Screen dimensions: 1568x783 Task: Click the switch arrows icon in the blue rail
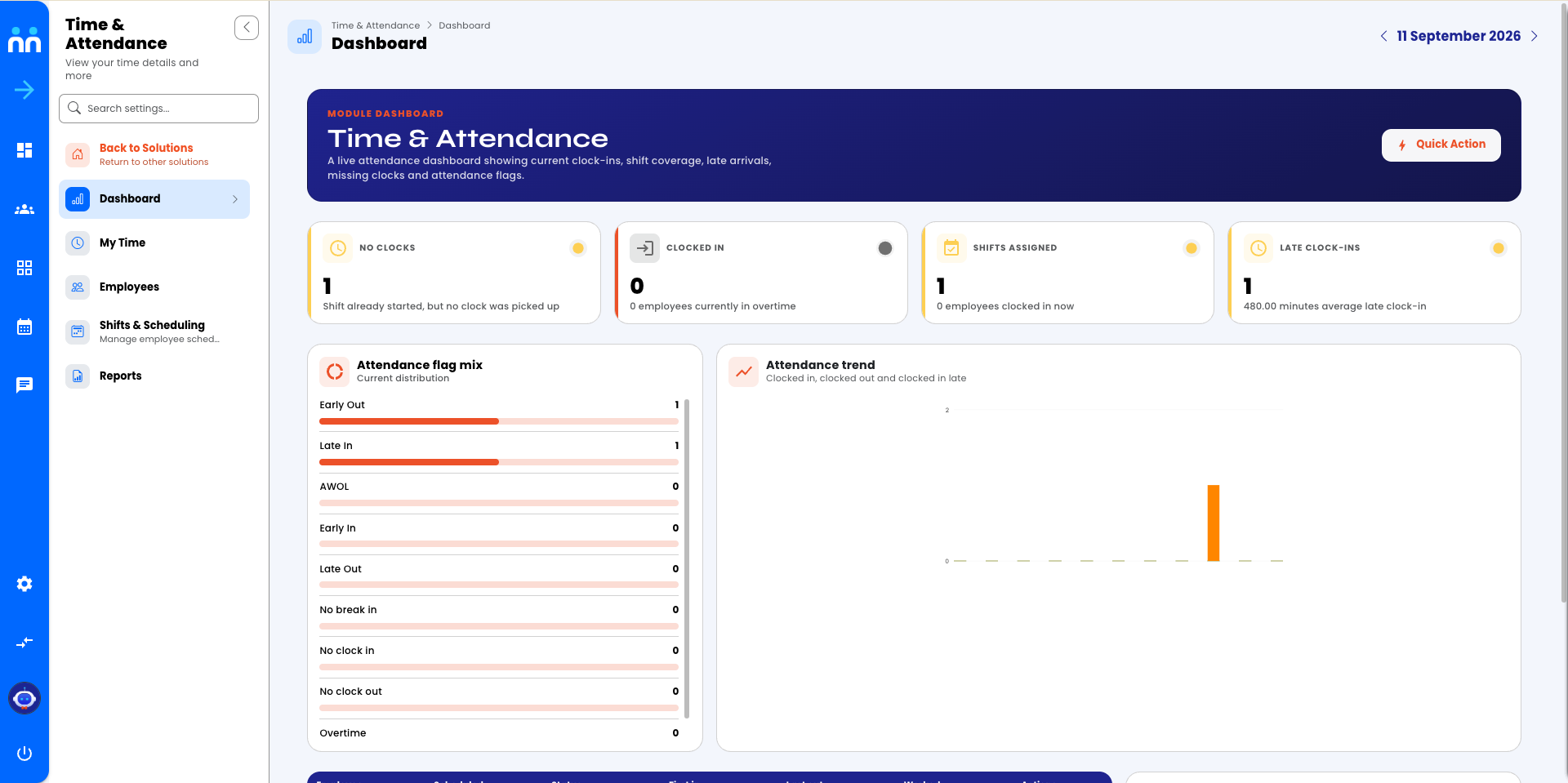[24, 643]
